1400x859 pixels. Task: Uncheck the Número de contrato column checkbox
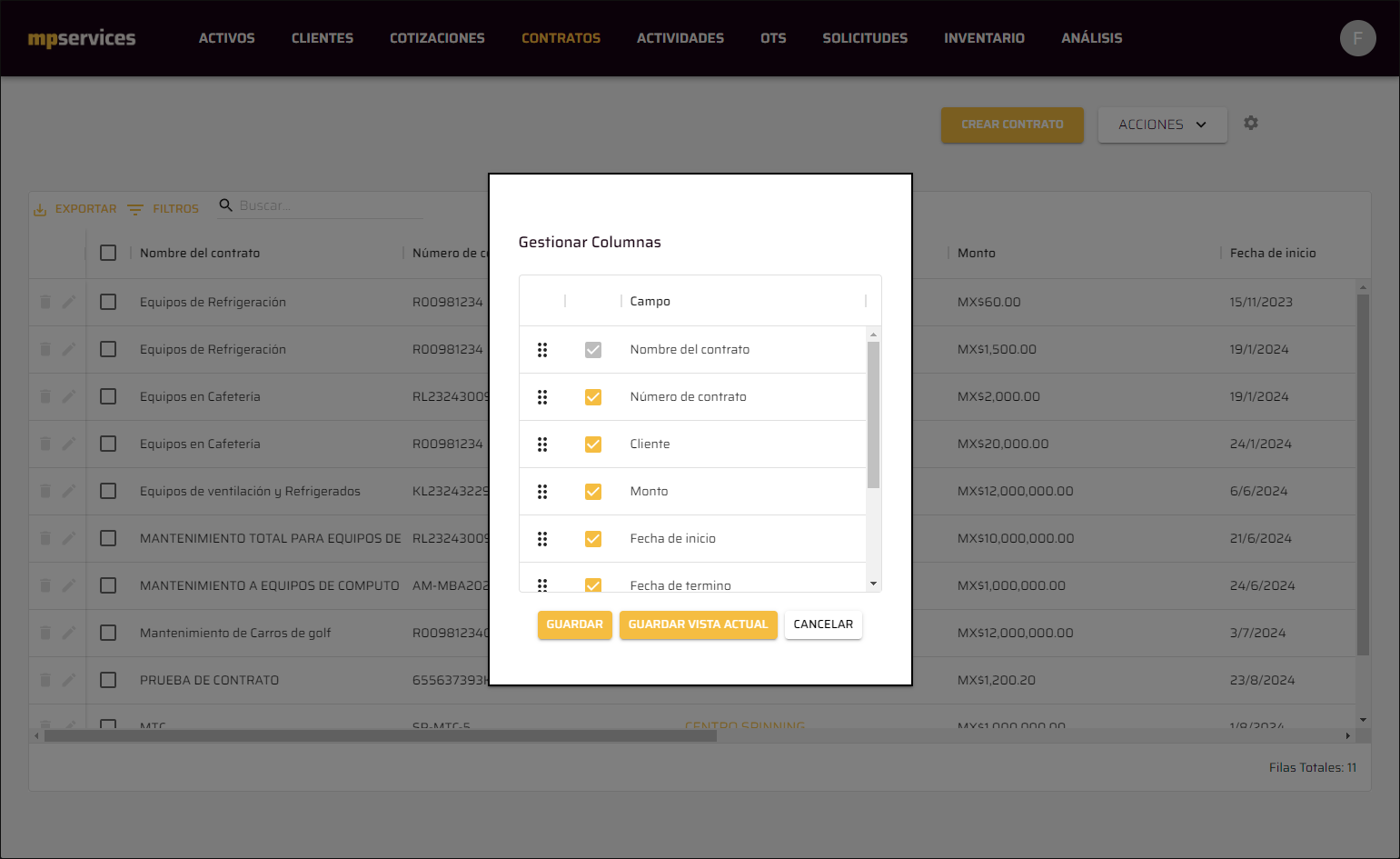593,397
